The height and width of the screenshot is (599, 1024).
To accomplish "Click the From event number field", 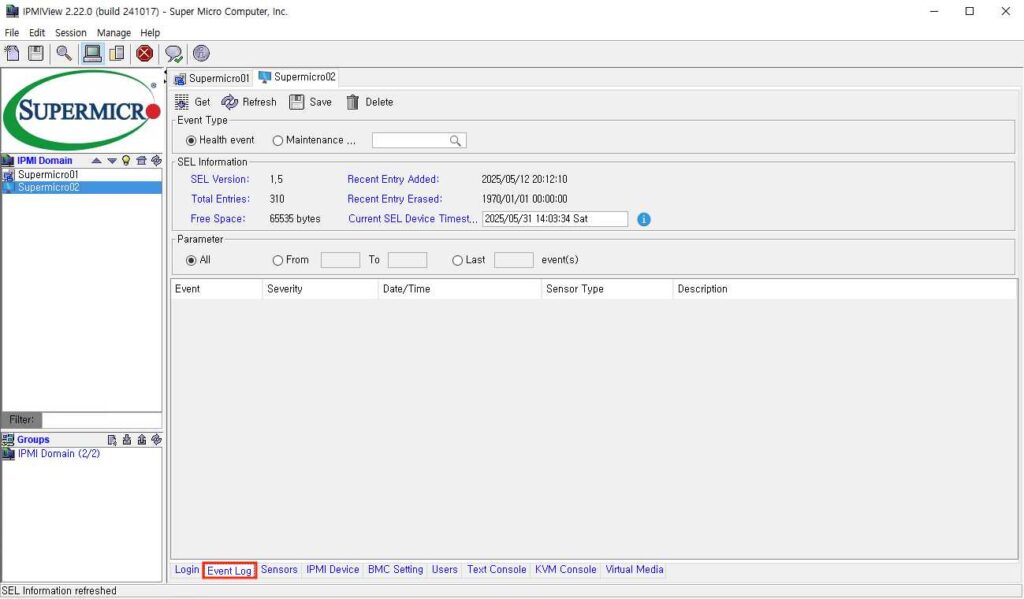I will 340,260.
